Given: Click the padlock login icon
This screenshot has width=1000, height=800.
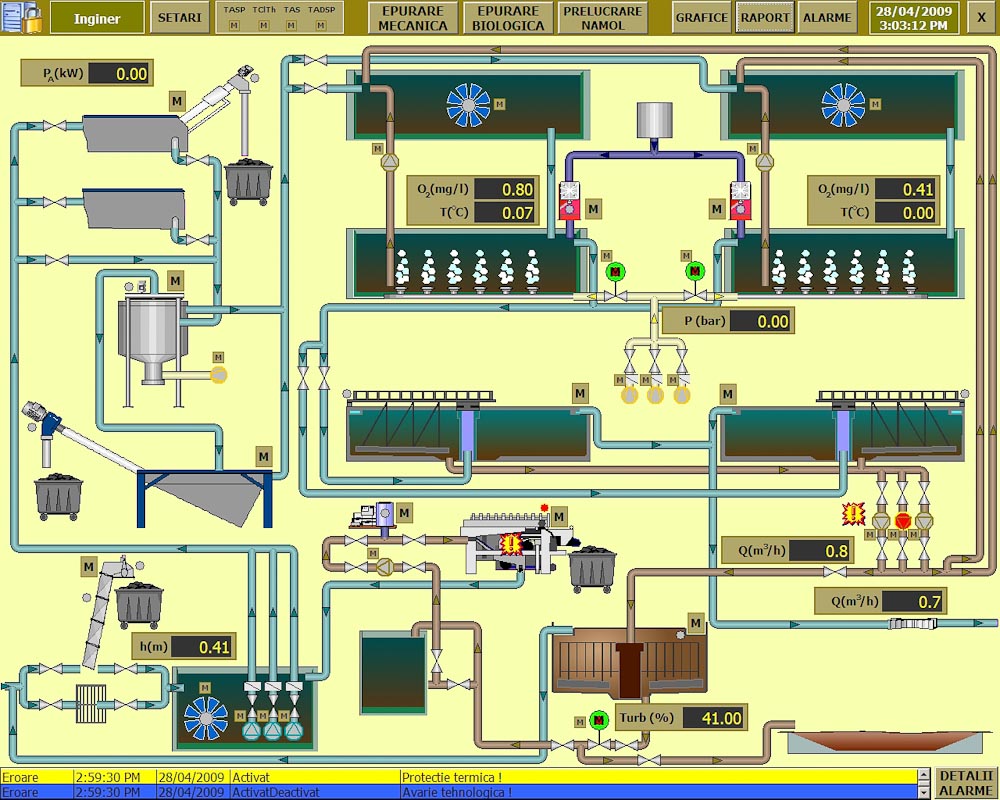Looking at the screenshot, I should click(x=22, y=17).
